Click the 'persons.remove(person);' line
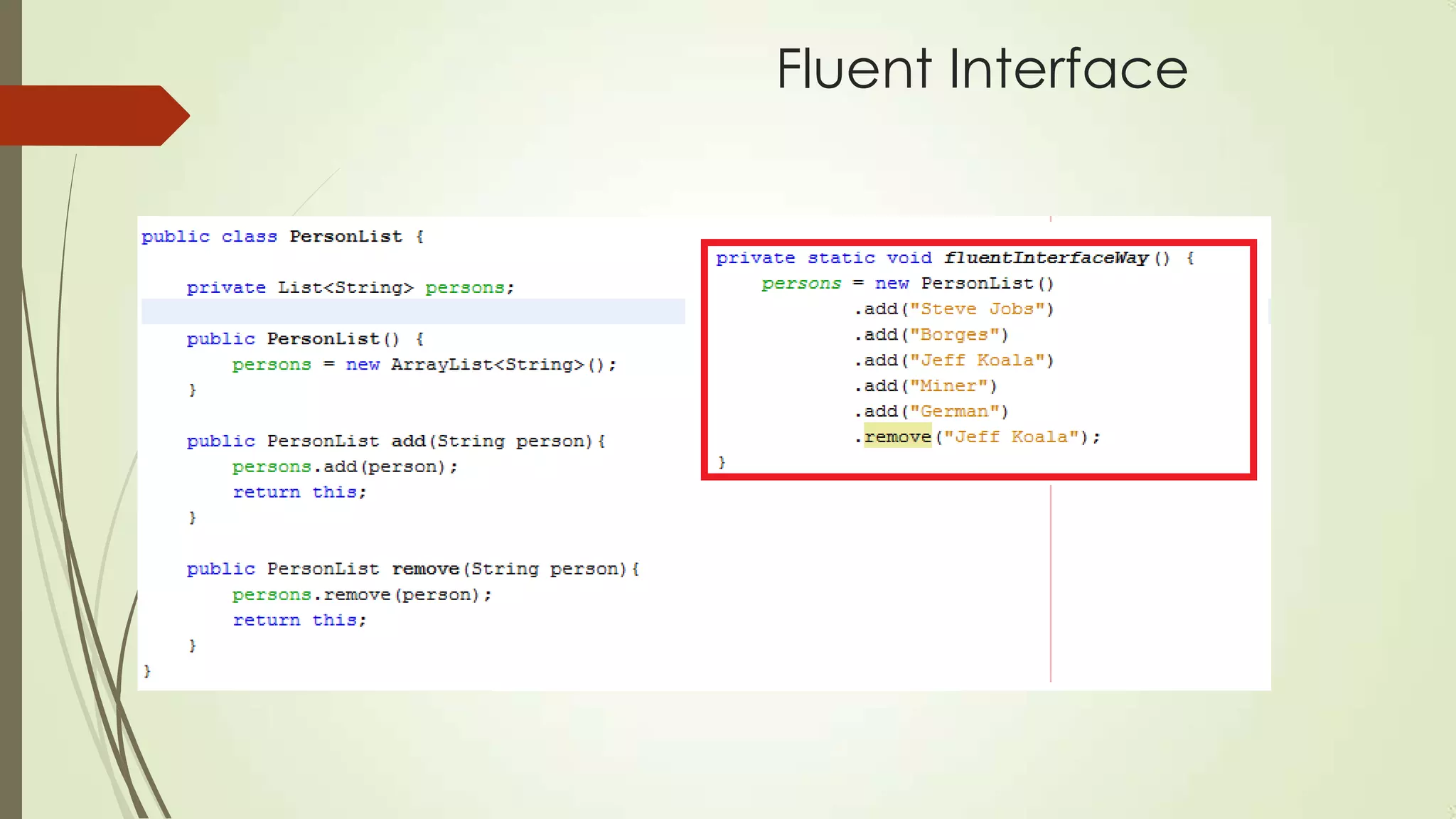The height and width of the screenshot is (819, 1456). 362,595
